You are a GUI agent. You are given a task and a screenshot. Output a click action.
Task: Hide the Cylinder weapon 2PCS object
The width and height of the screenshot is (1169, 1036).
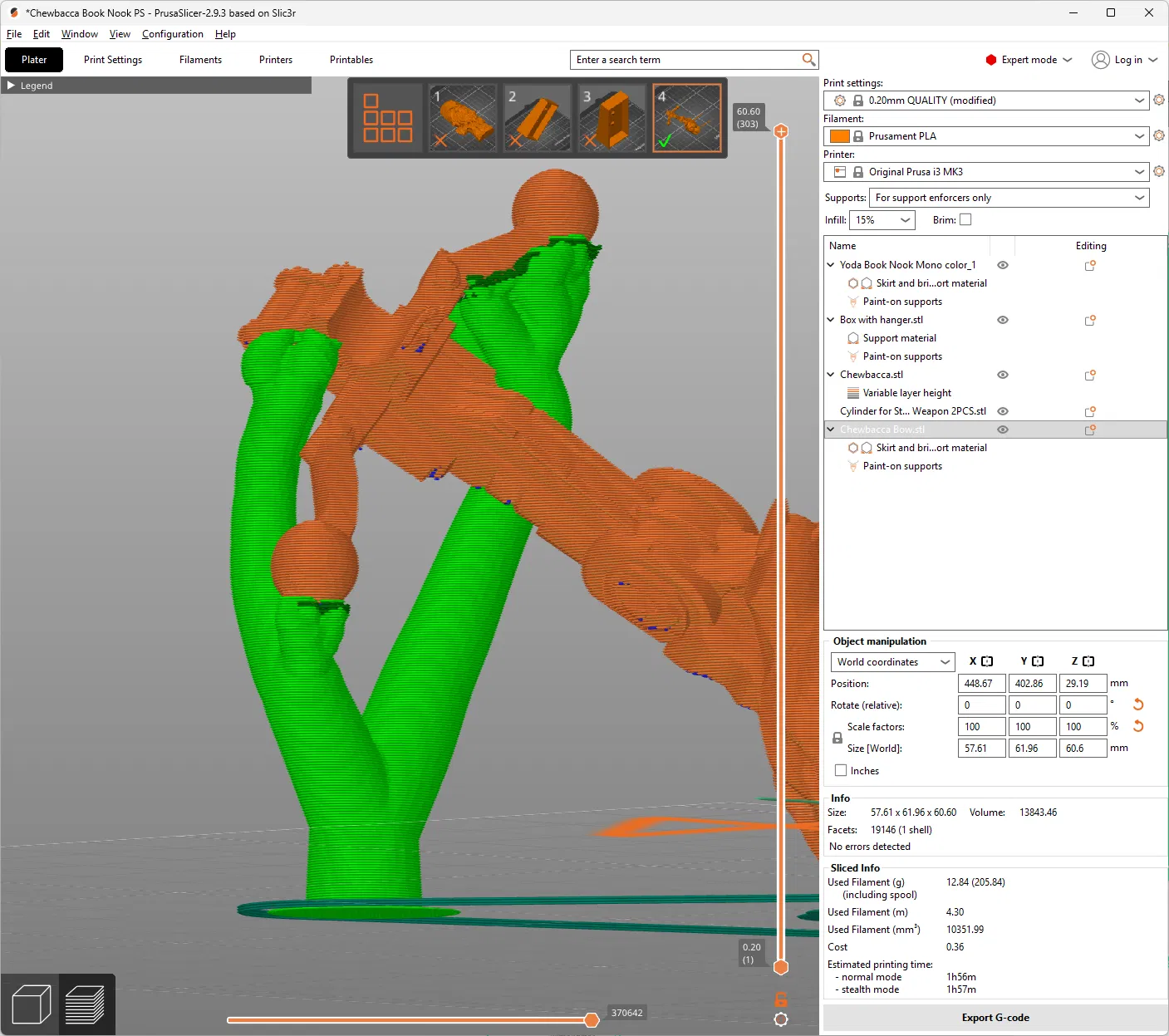point(1003,411)
